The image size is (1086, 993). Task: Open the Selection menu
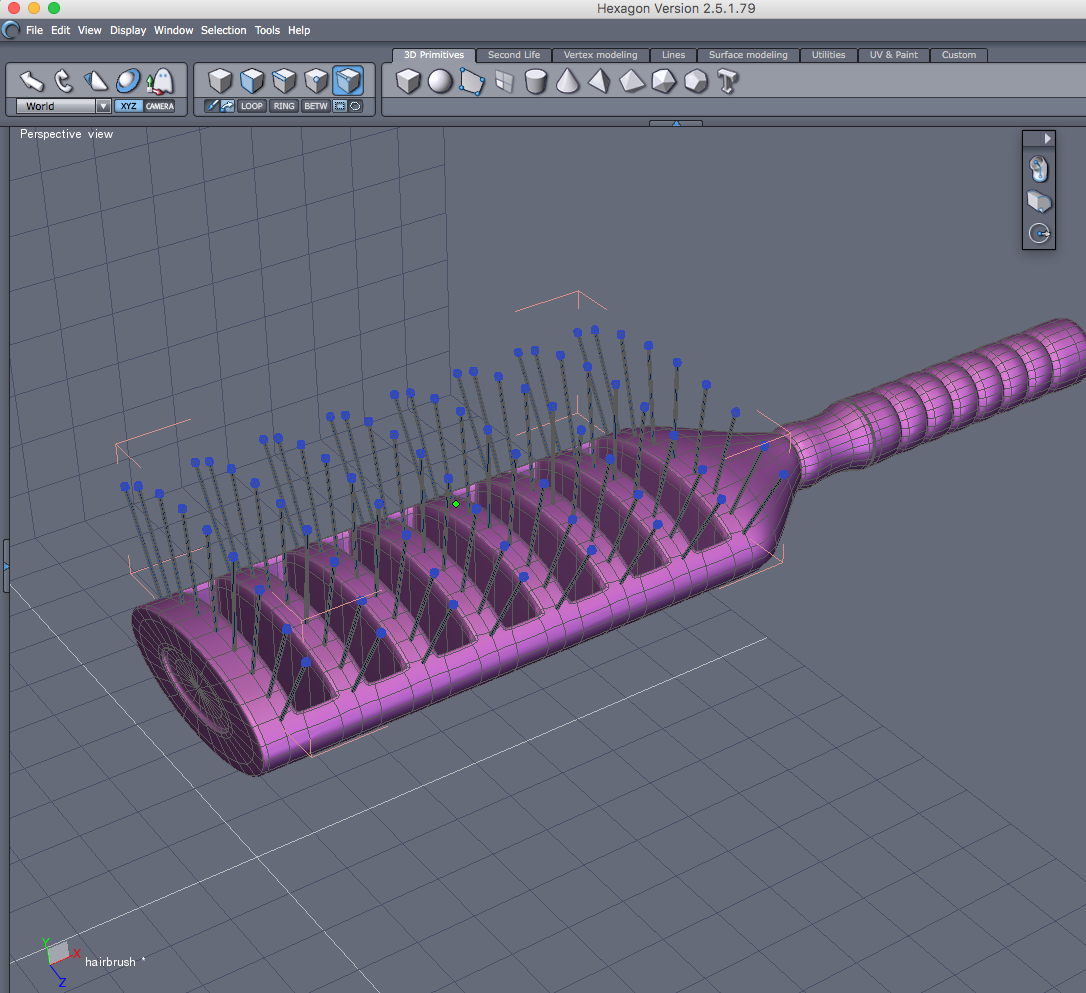click(x=223, y=30)
